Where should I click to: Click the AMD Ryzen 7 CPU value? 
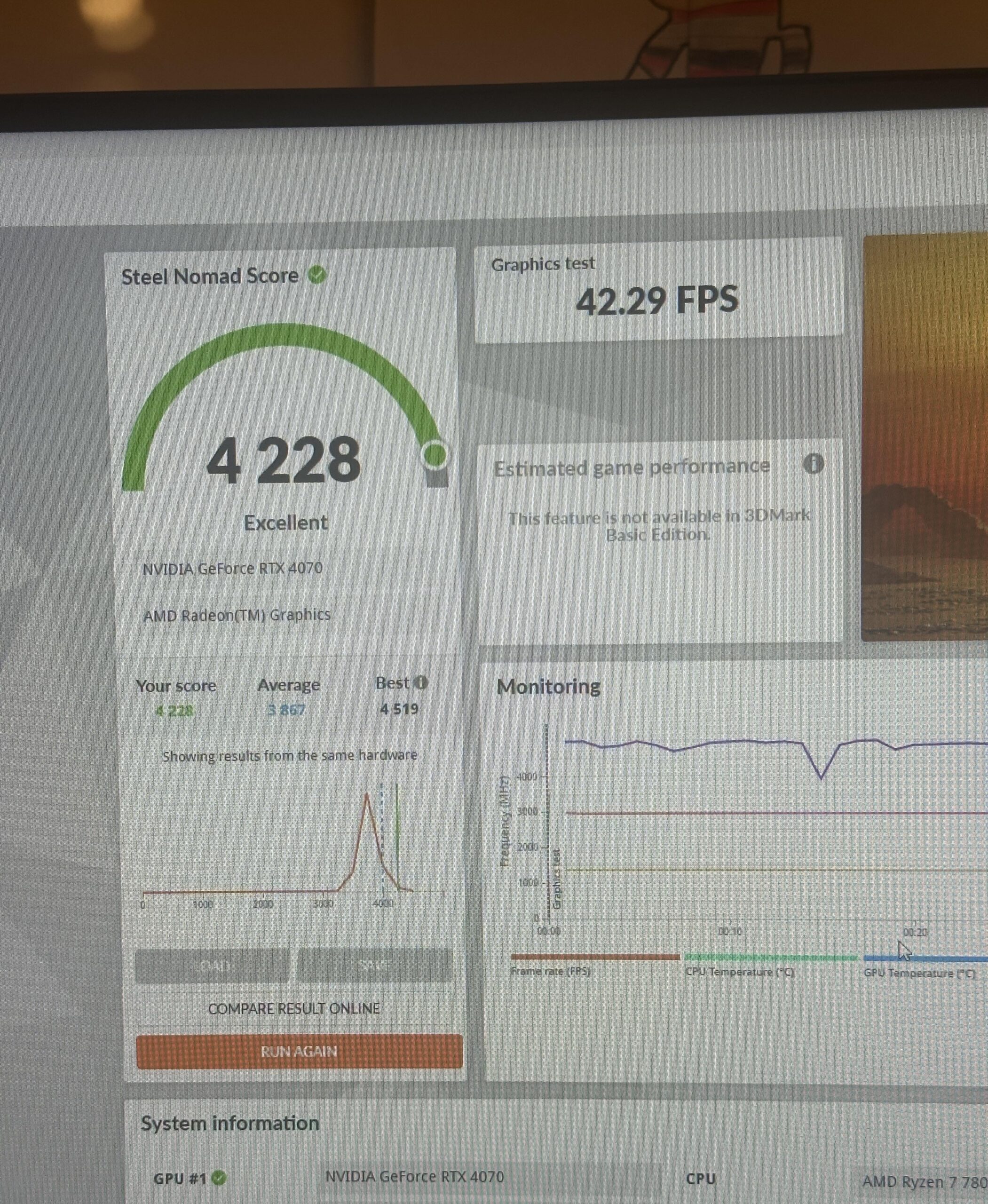click(x=925, y=1181)
